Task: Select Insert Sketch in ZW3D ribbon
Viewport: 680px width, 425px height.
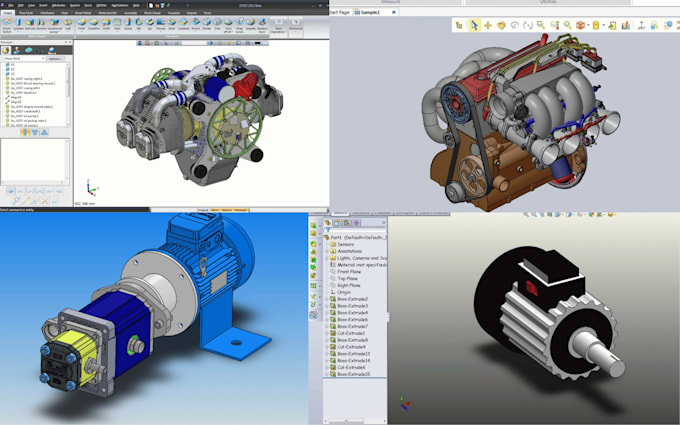Action: [x=7, y=25]
